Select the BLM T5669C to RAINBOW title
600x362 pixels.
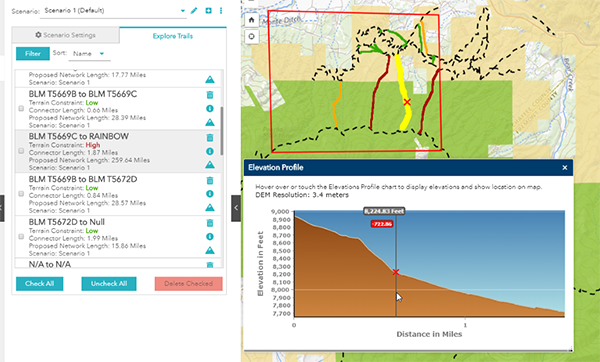click(x=78, y=136)
